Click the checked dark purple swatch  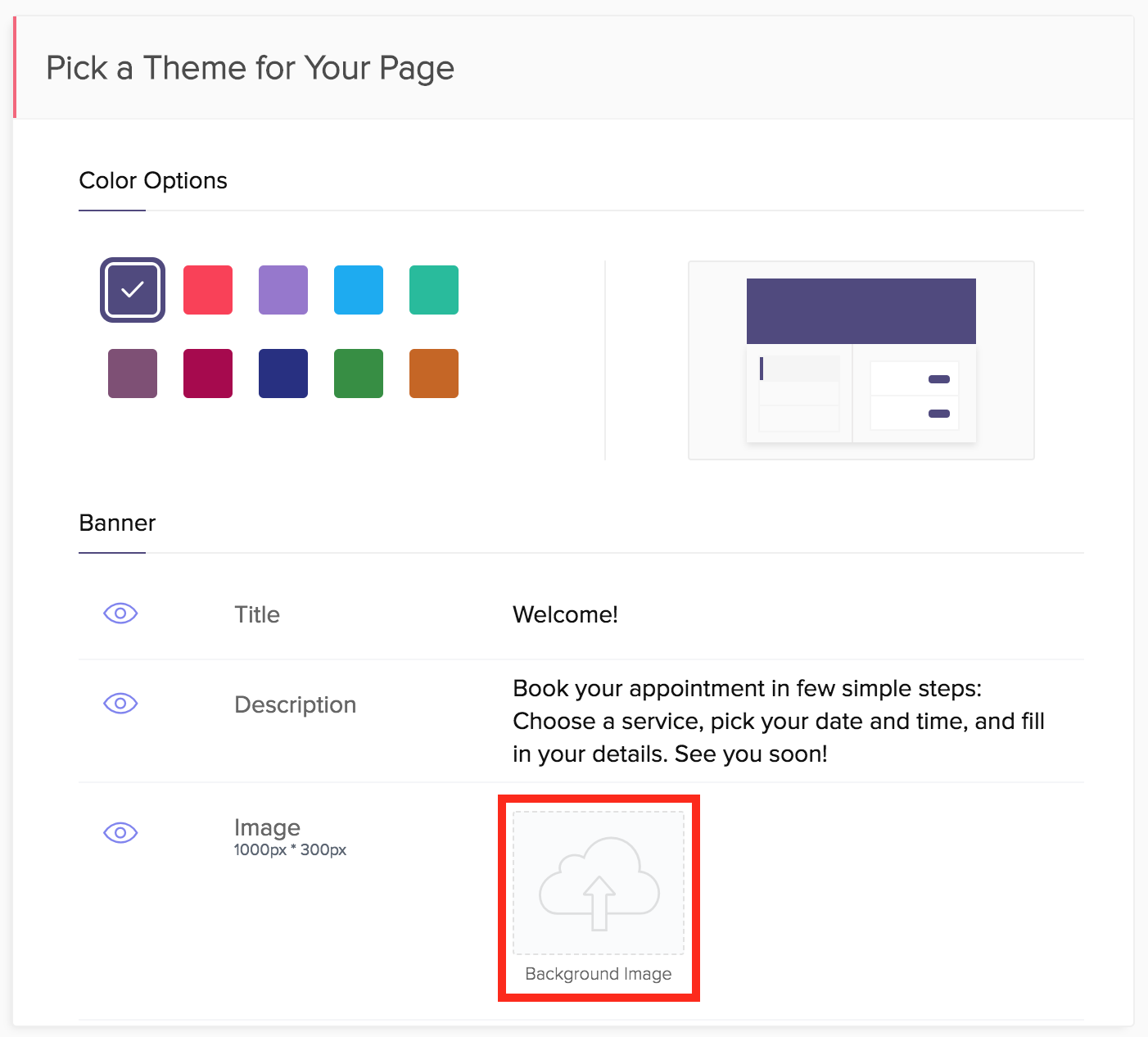click(133, 290)
